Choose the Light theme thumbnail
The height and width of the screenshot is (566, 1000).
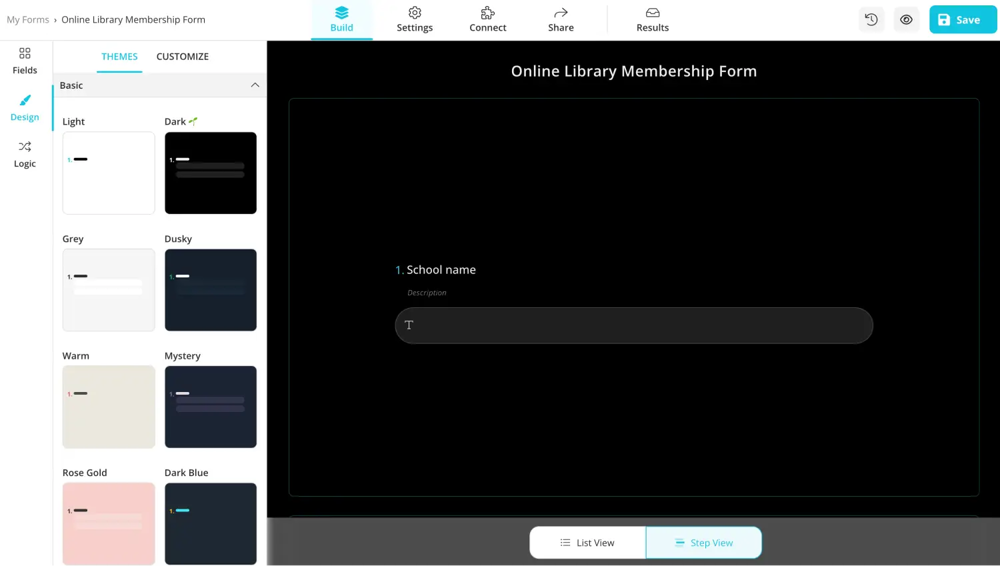(x=109, y=173)
